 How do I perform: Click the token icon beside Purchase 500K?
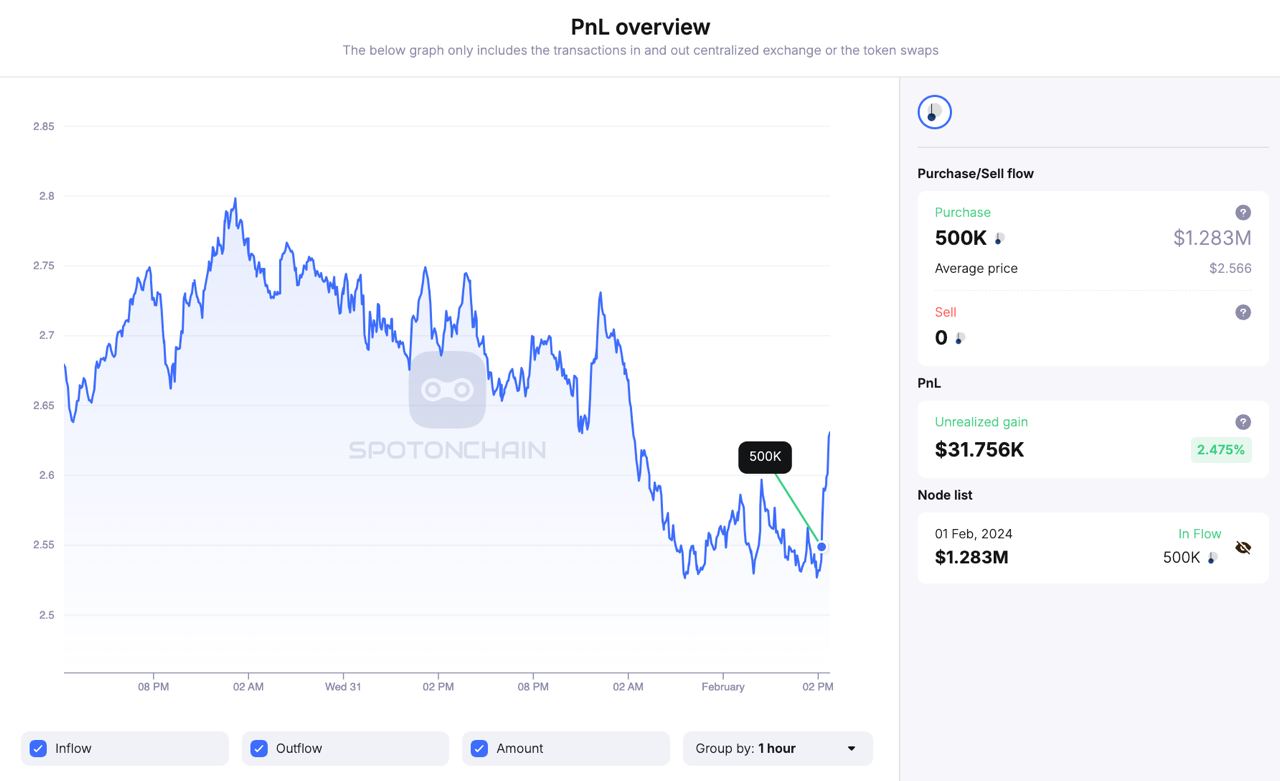click(x=996, y=238)
